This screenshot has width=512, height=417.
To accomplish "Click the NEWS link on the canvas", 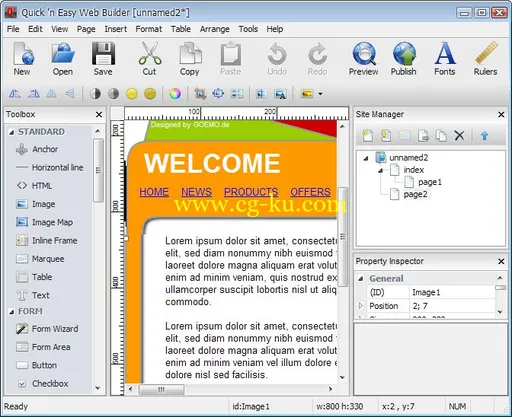I will [196, 192].
